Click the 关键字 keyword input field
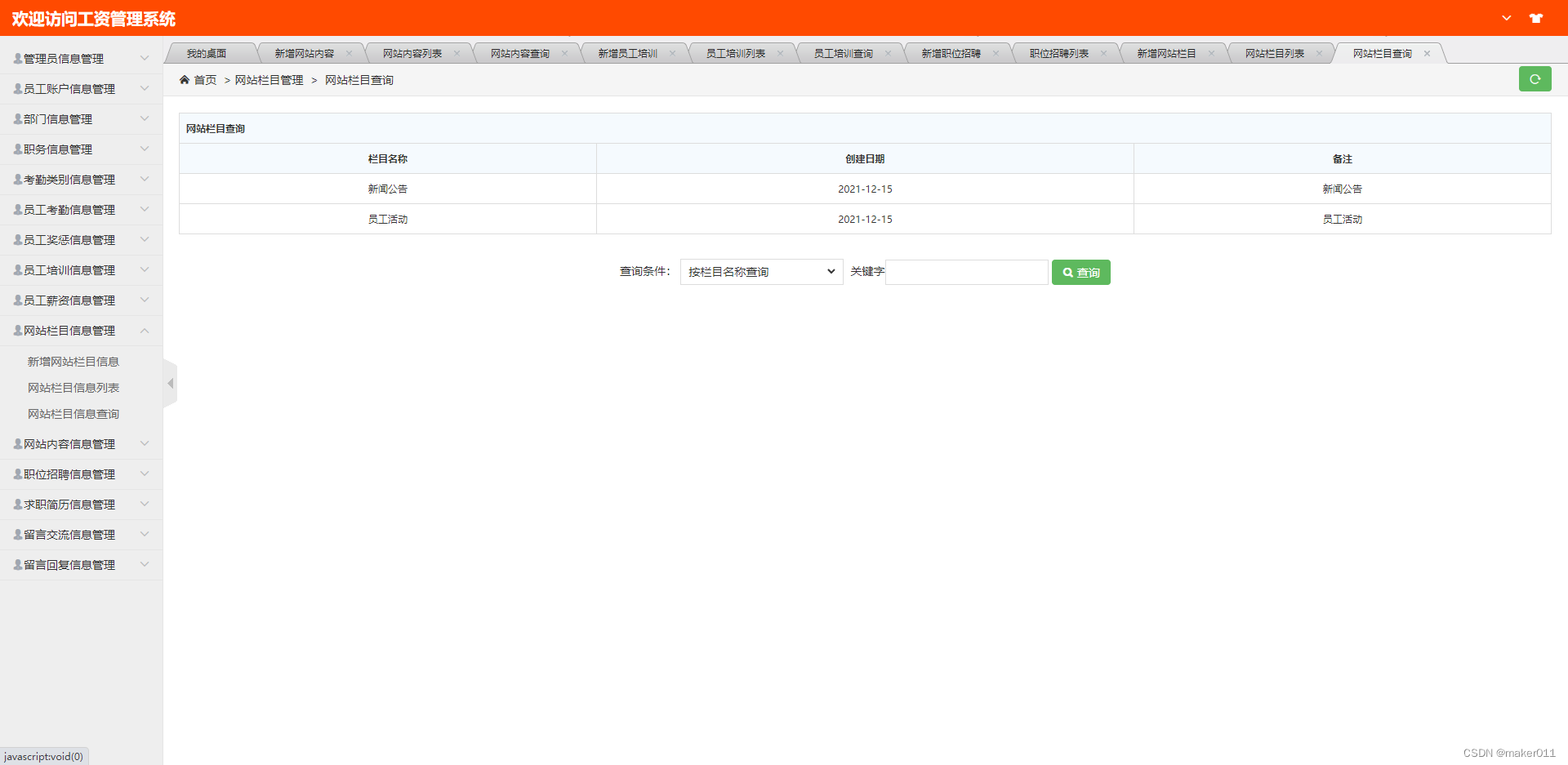 (x=967, y=272)
